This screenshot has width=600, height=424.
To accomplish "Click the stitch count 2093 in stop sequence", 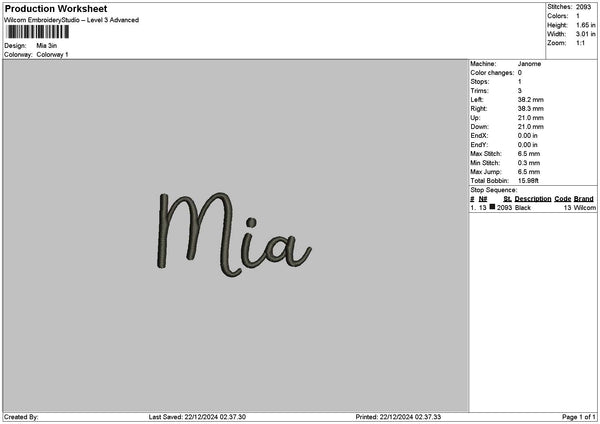I will [x=504, y=208].
